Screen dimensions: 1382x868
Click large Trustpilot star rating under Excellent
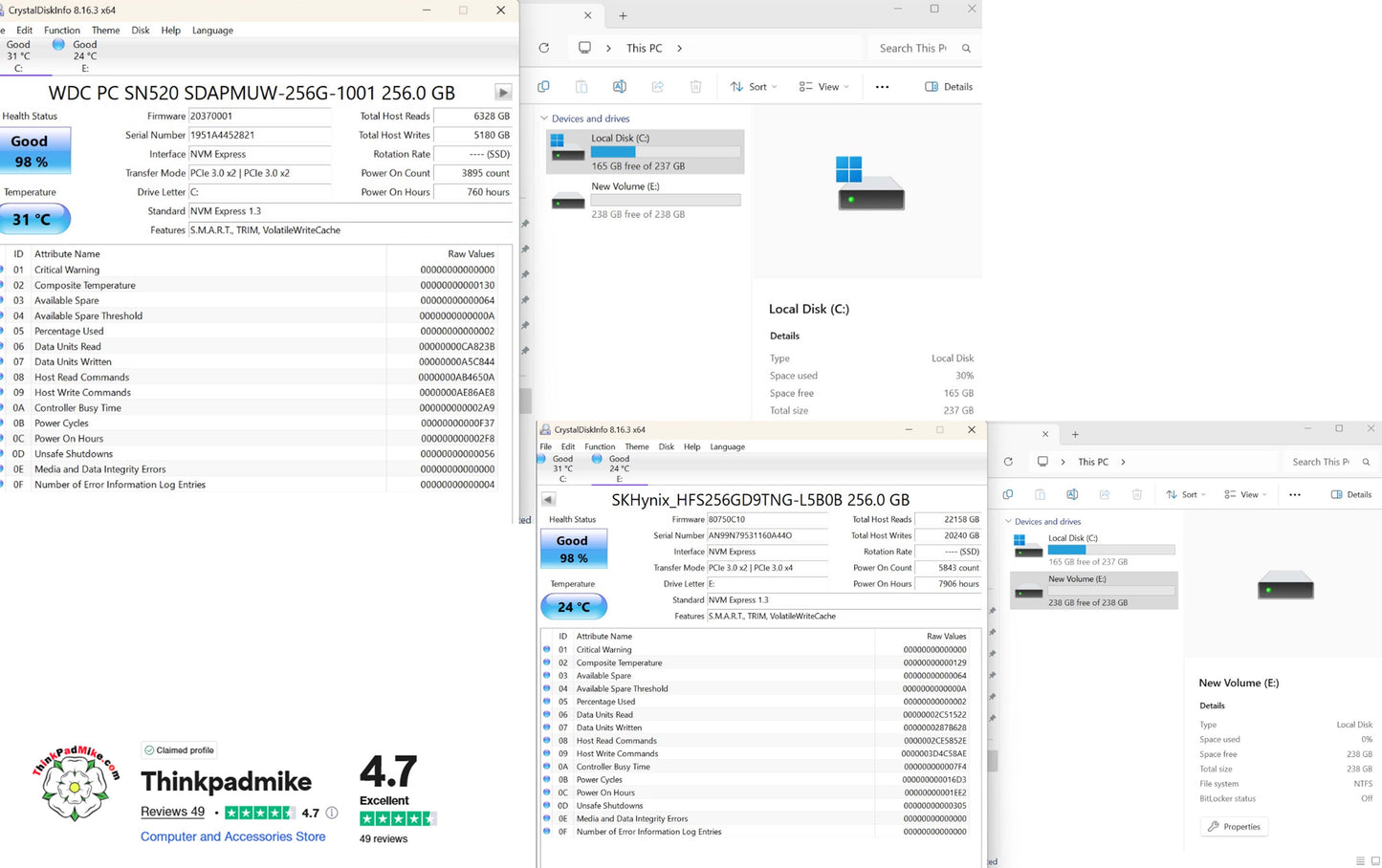(398, 818)
